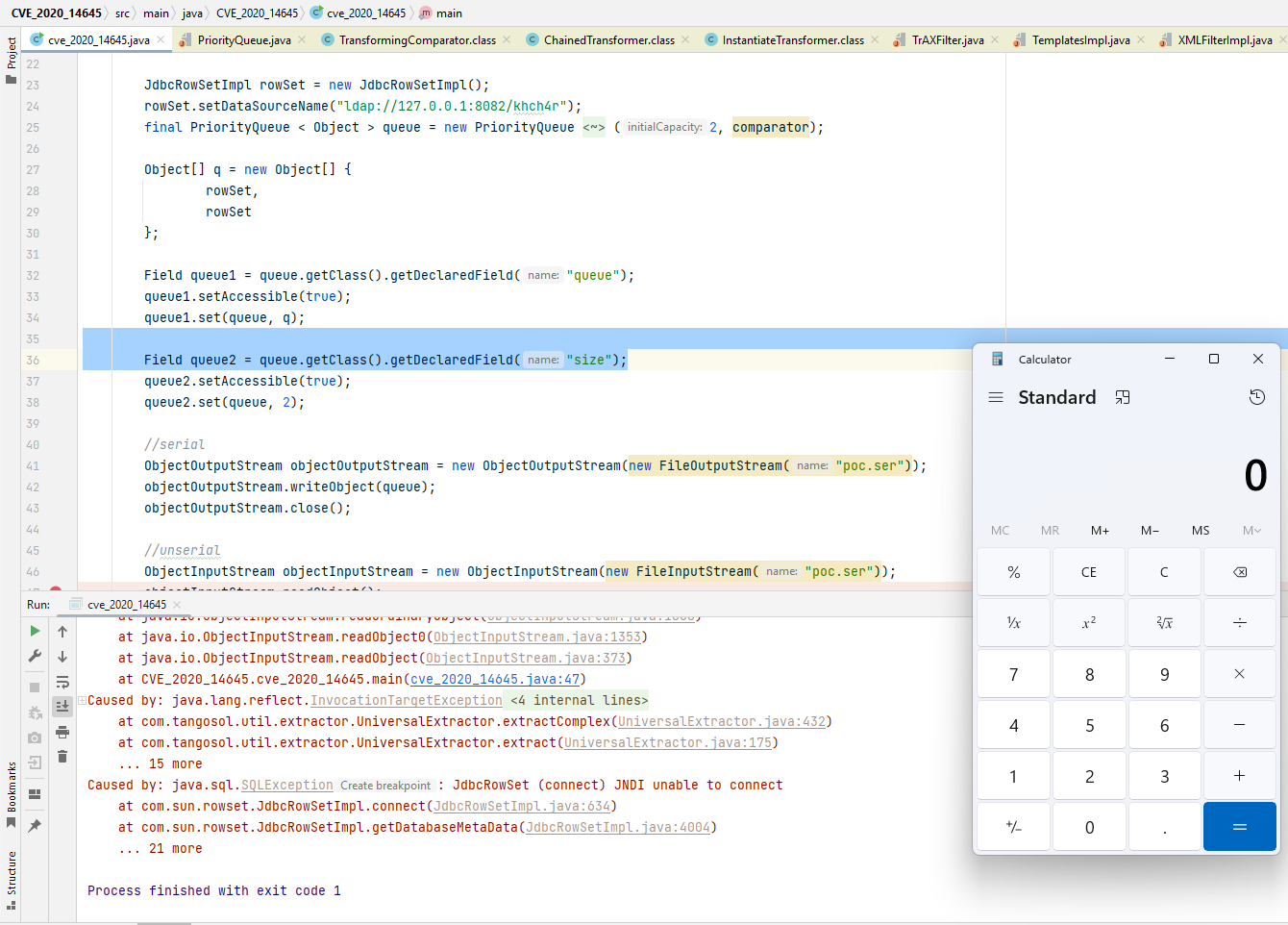Expand the folded Caused by stack trace
This screenshot has width=1288, height=925.
tap(83, 700)
